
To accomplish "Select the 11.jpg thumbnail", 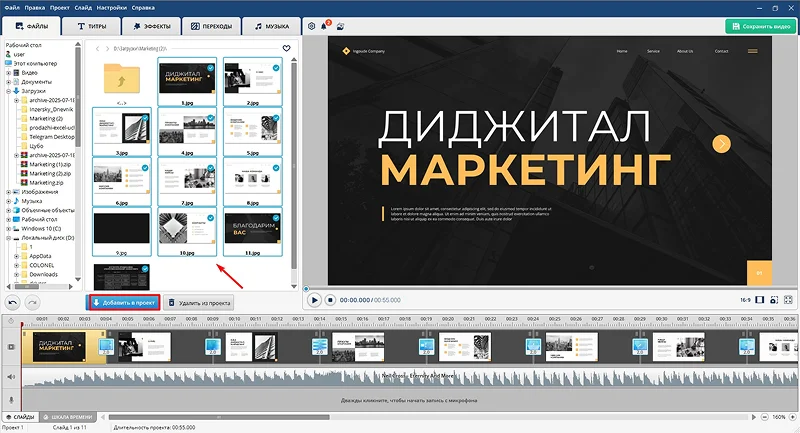I will click(253, 232).
